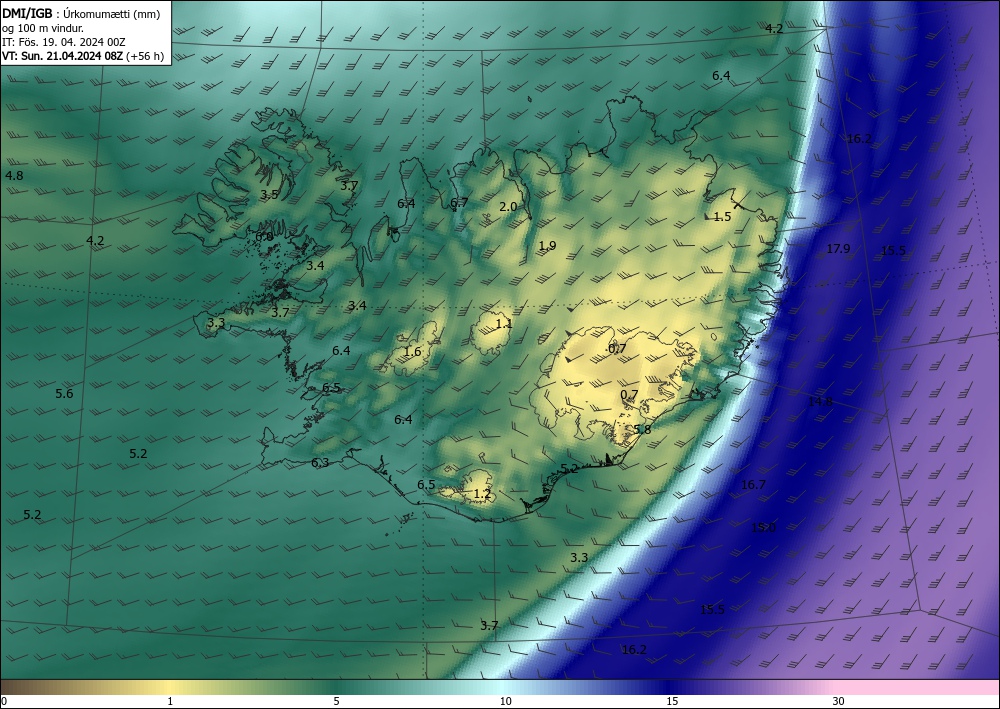Click the 15.0 value over the sea
The width and height of the screenshot is (1000, 709).
pyautogui.click(x=763, y=527)
